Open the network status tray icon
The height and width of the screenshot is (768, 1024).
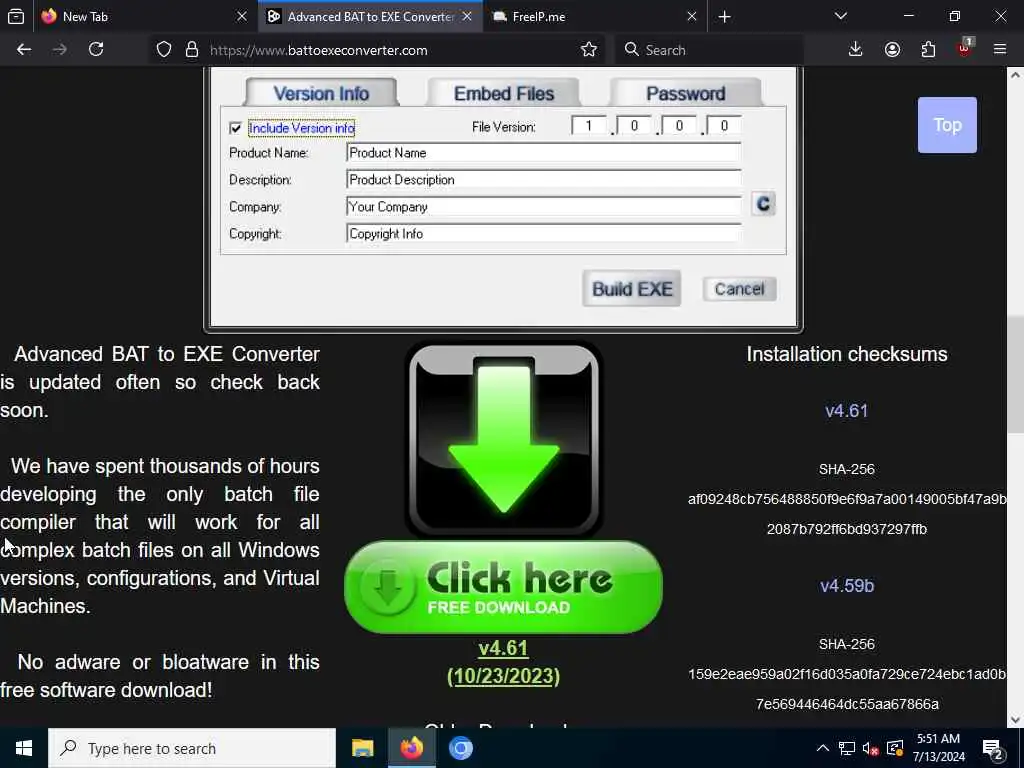pyautogui.click(x=846, y=748)
